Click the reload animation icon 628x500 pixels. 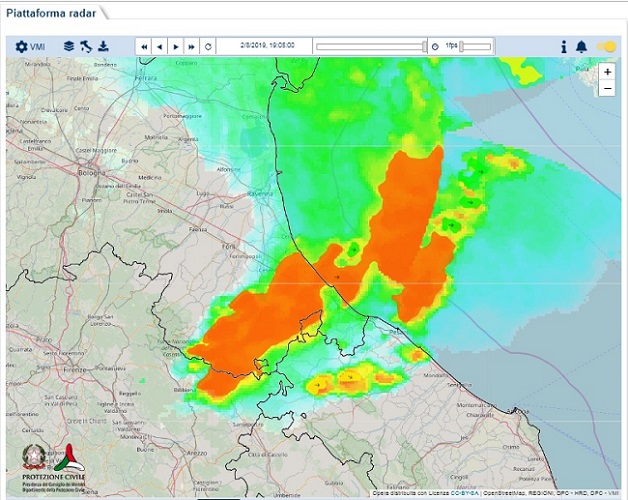(208, 46)
